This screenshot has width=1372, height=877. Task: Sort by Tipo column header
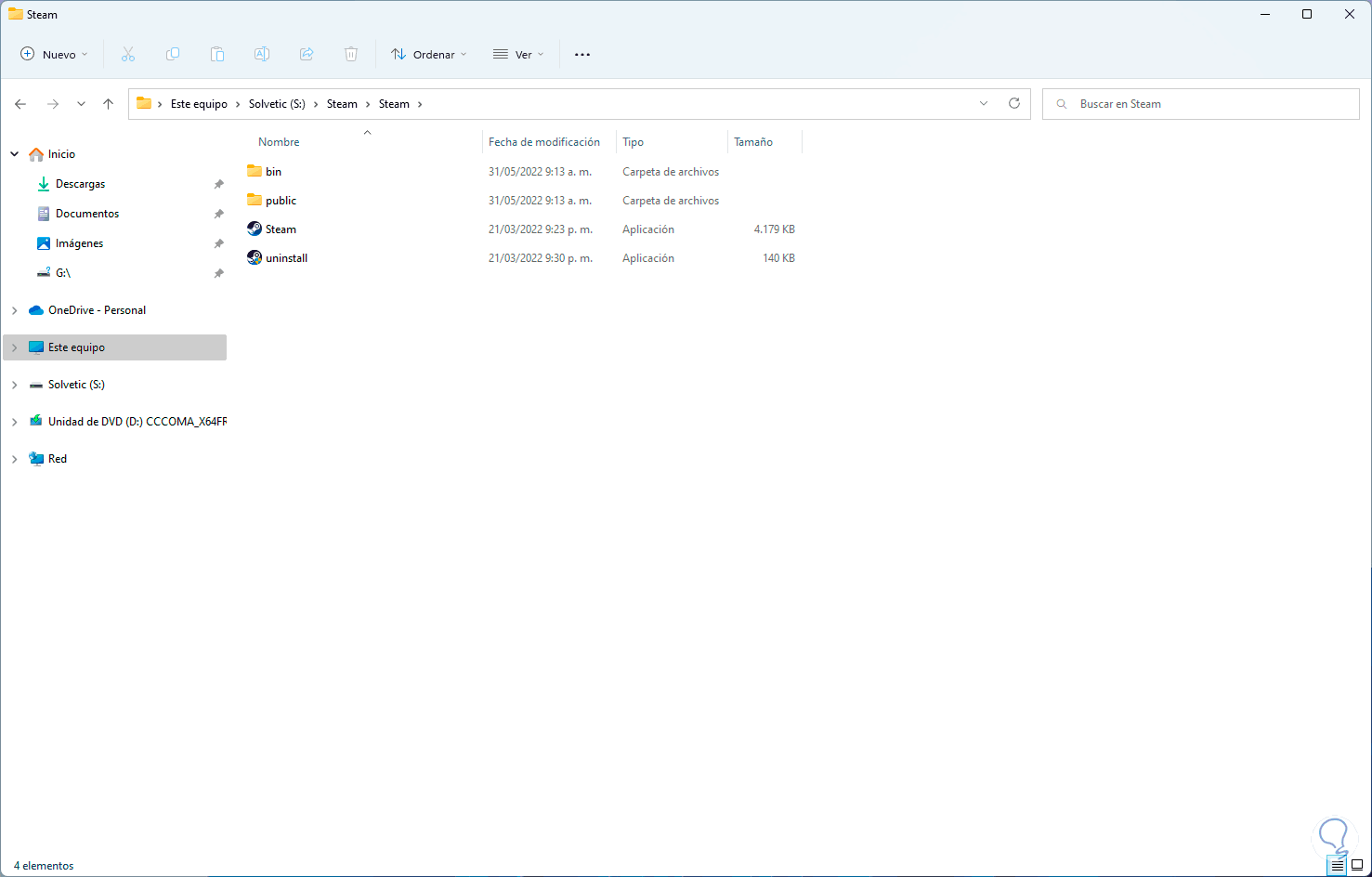633,142
